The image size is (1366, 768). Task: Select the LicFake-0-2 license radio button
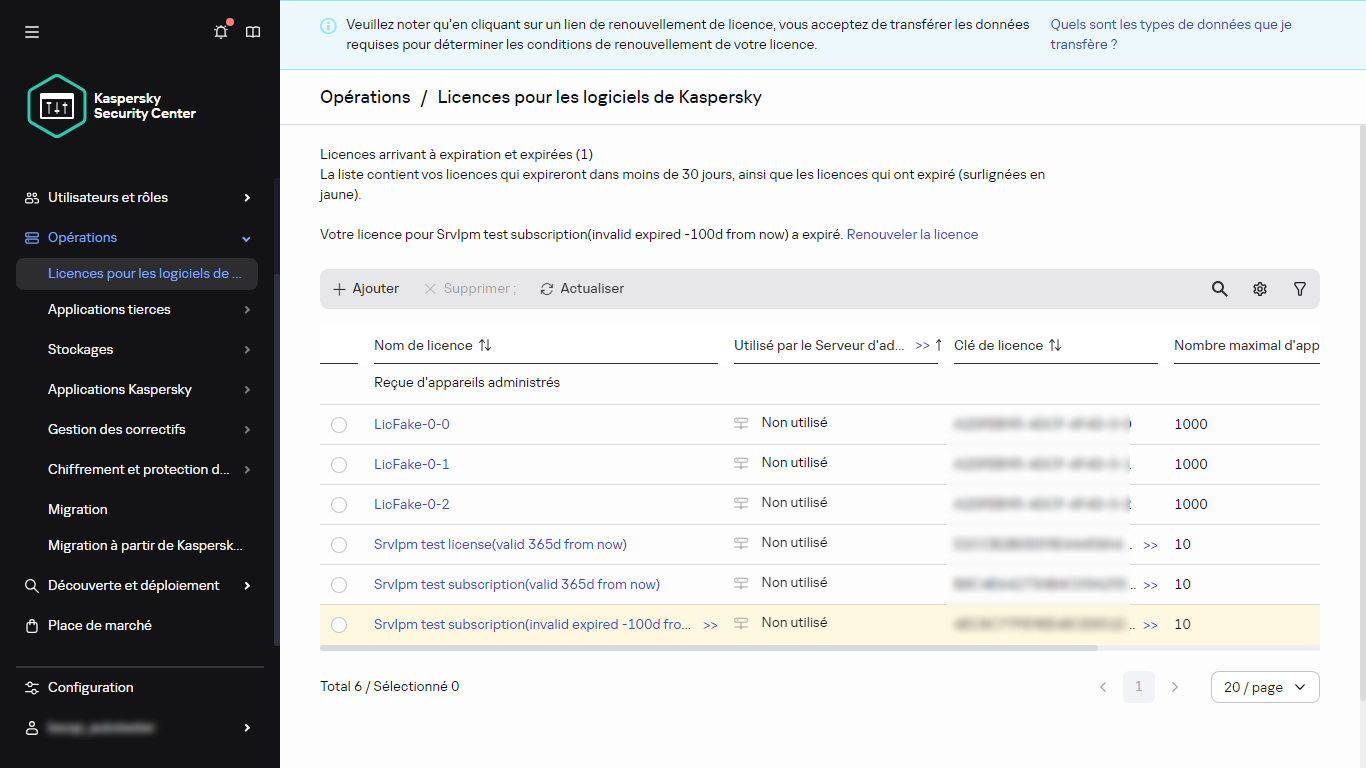[x=339, y=504]
